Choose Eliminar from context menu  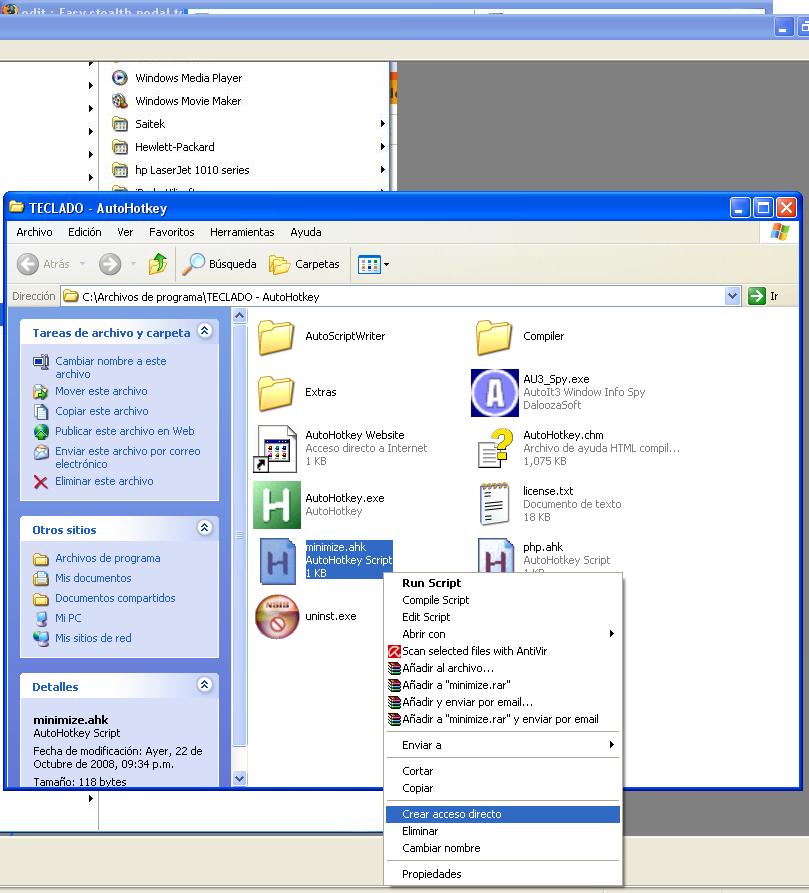(503, 831)
